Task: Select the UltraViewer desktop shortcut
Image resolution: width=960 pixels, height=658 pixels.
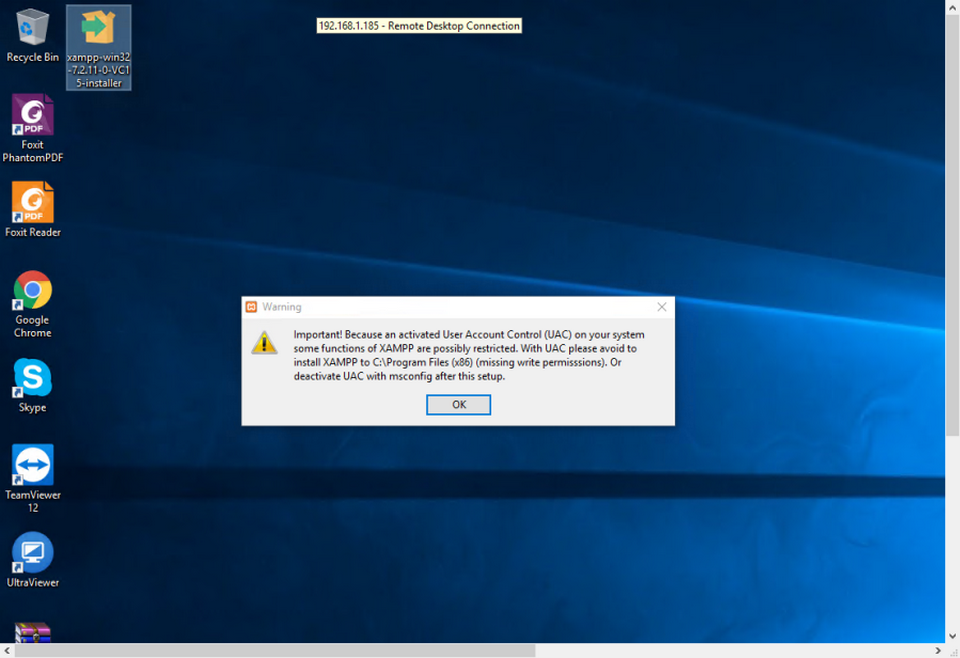Action: click(x=32, y=560)
